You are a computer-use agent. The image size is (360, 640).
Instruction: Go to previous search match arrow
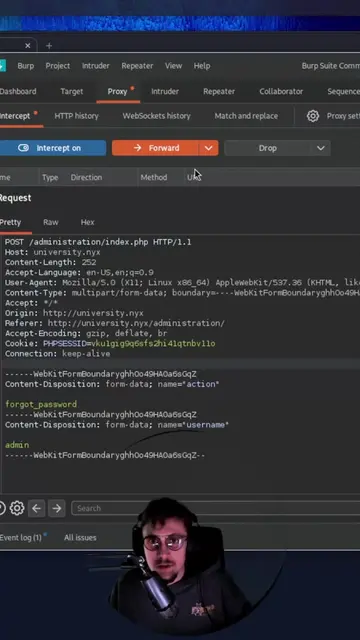36,508
